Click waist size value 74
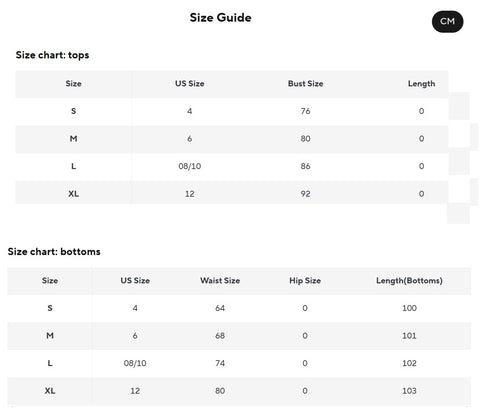 (x=220, y=363)
